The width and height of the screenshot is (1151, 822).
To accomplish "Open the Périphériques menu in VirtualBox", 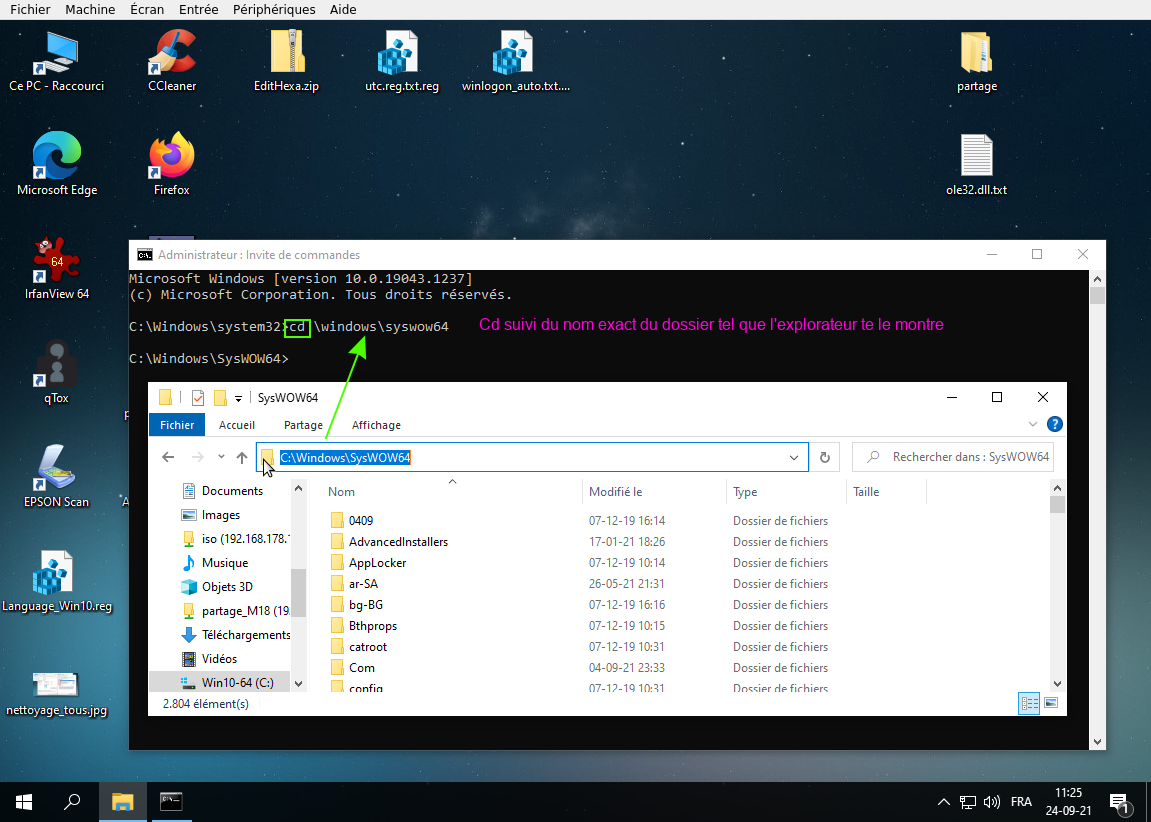I will [274, 9].
